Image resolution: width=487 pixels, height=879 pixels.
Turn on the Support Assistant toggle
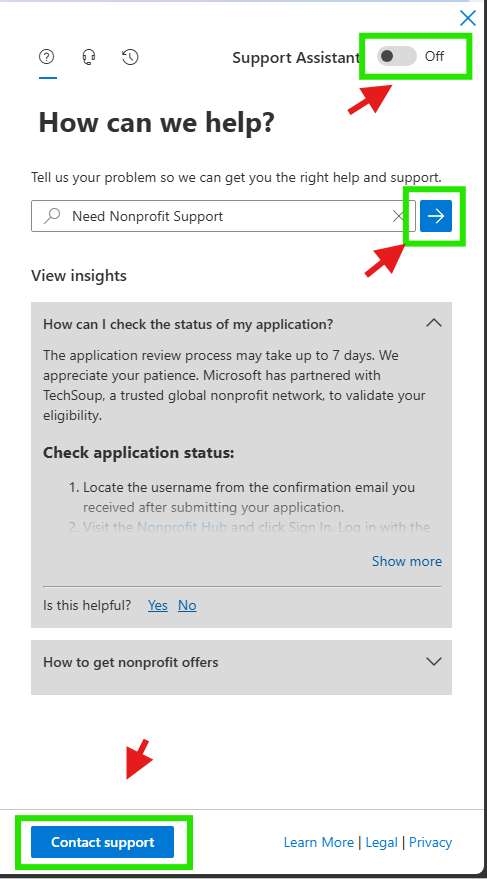[396, 56]
